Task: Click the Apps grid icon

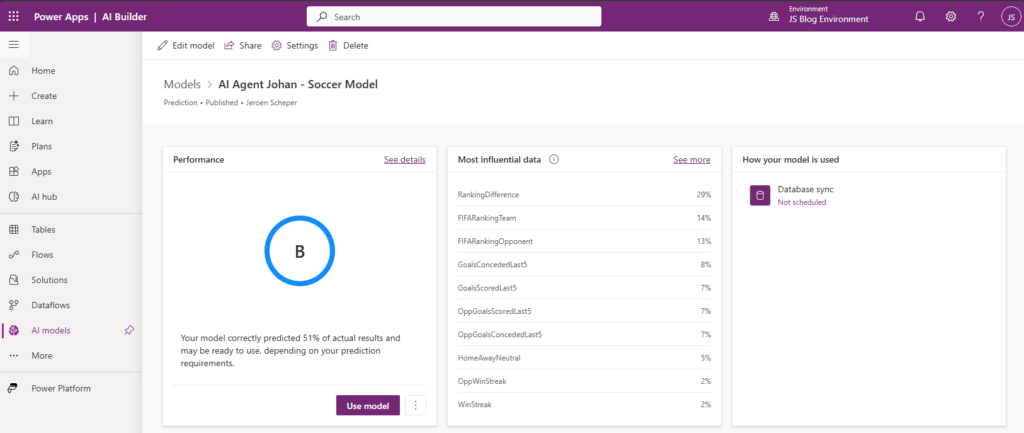Action: [x=14, y=172]
